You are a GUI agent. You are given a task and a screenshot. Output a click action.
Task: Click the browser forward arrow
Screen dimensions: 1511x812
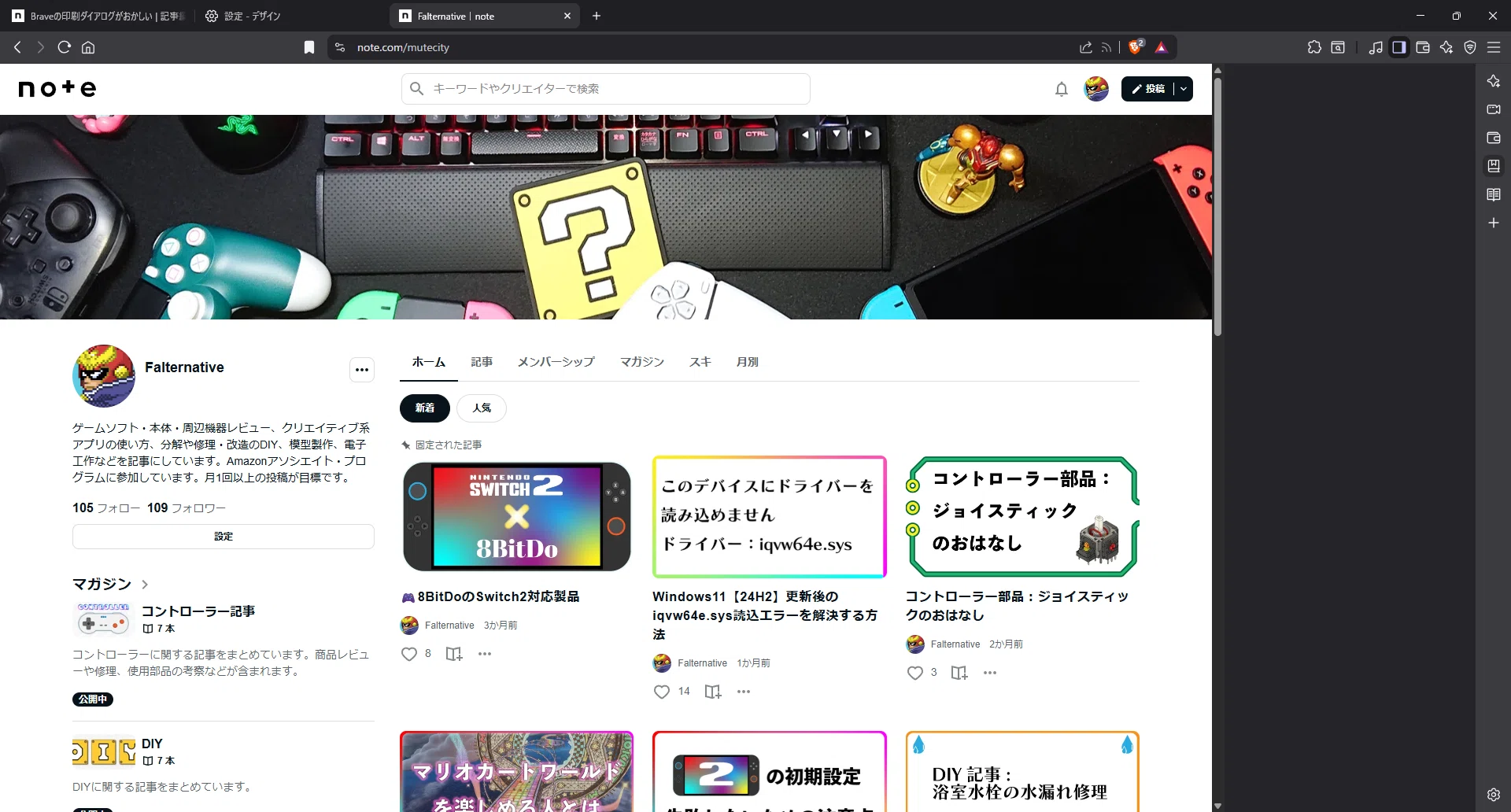pos(41,47)
